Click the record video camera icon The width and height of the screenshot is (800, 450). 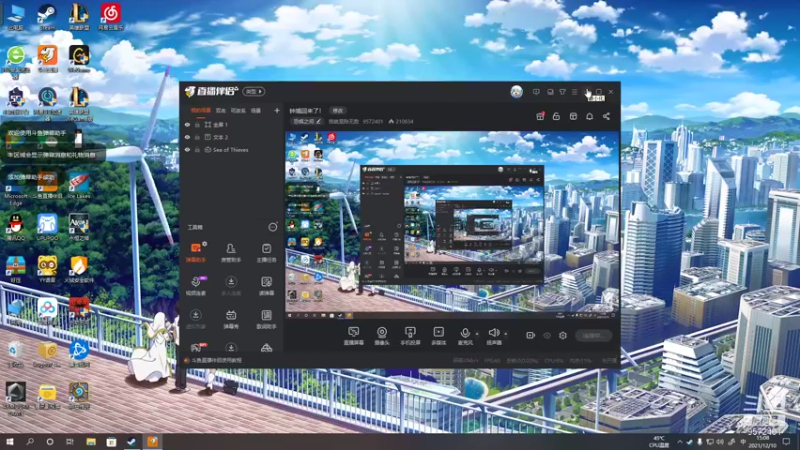[x=531, y=335]
